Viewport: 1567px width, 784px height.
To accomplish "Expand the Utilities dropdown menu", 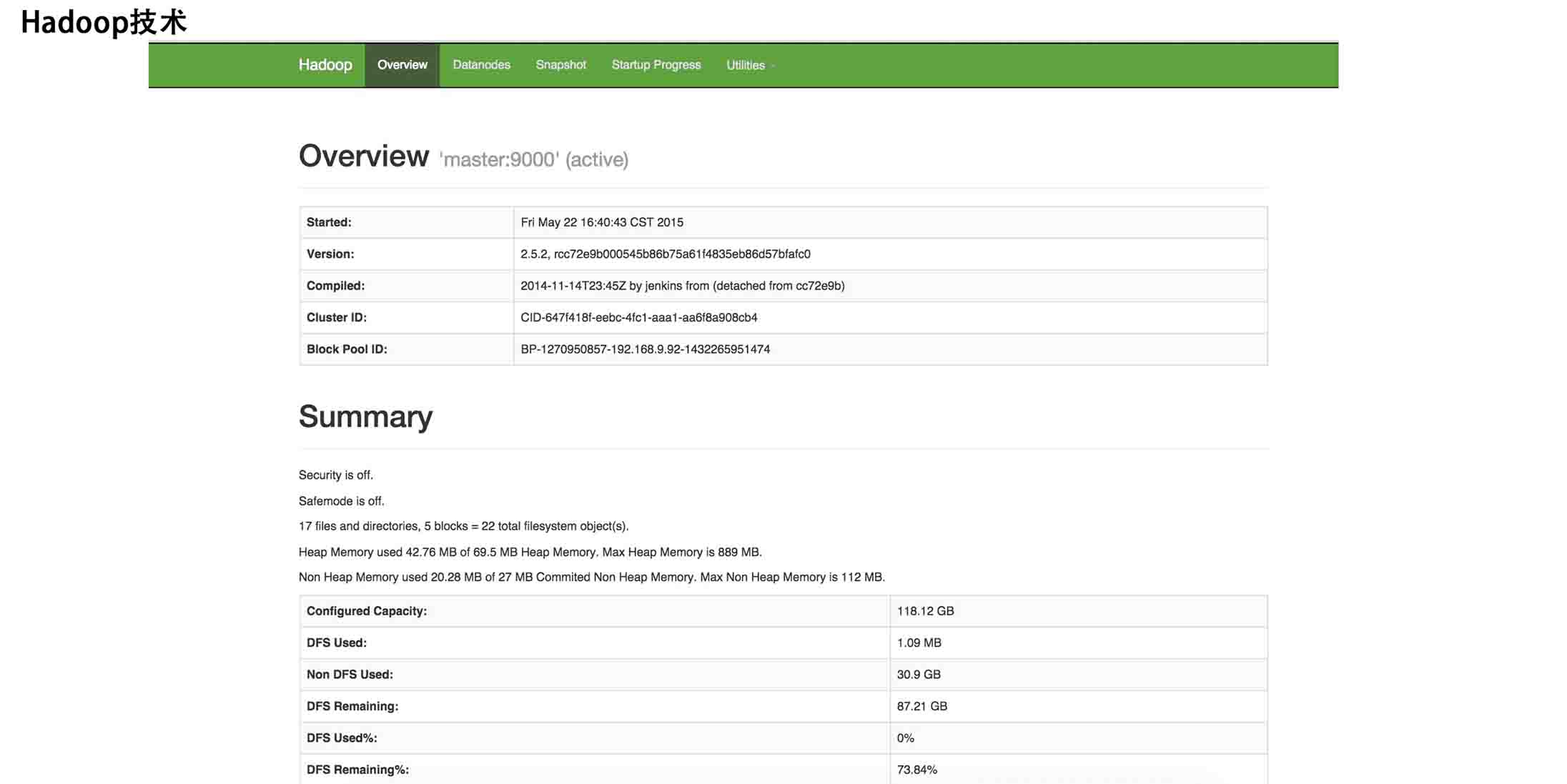I will tap(749, 65).
